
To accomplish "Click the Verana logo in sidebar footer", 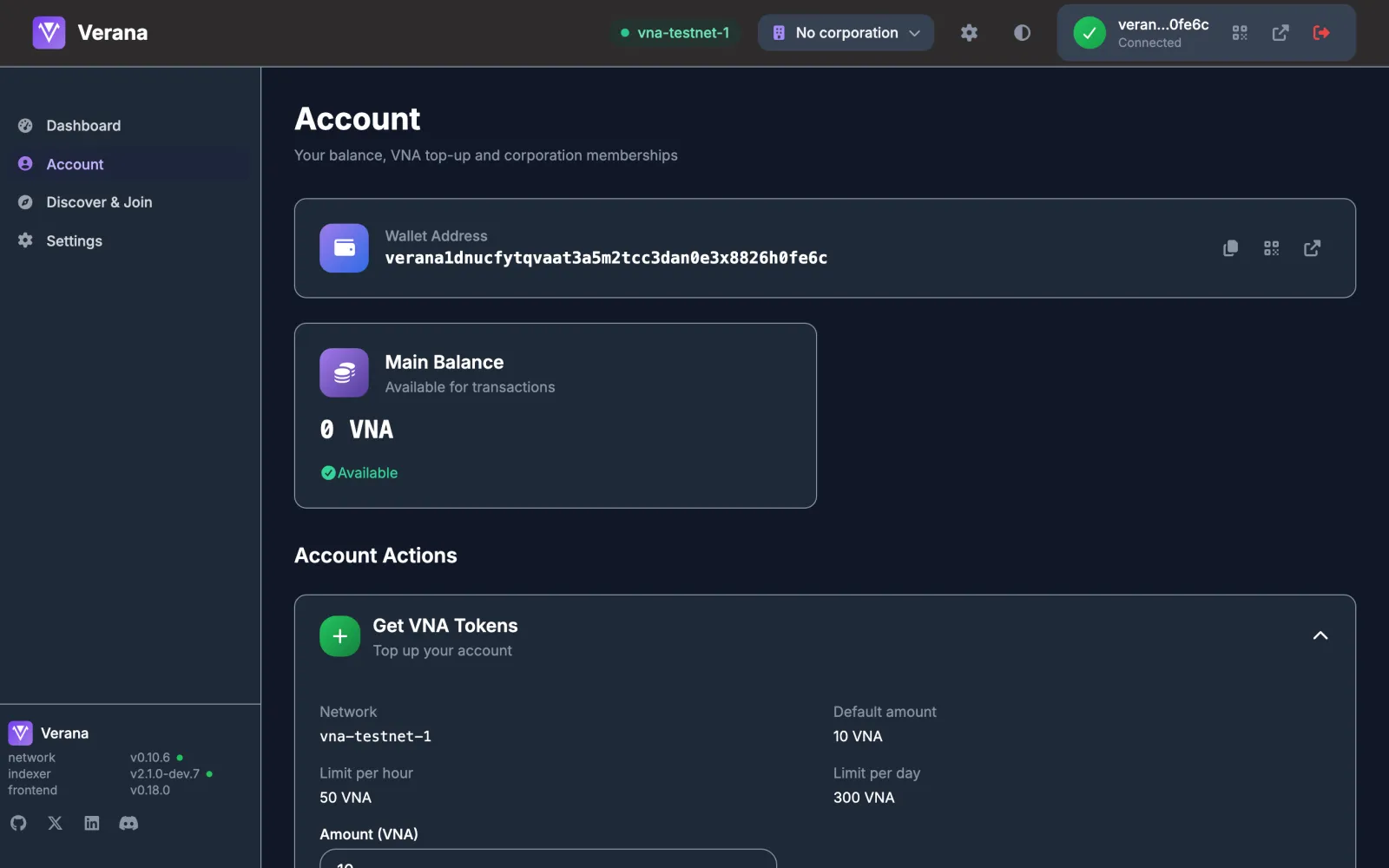I will (21, 733).
